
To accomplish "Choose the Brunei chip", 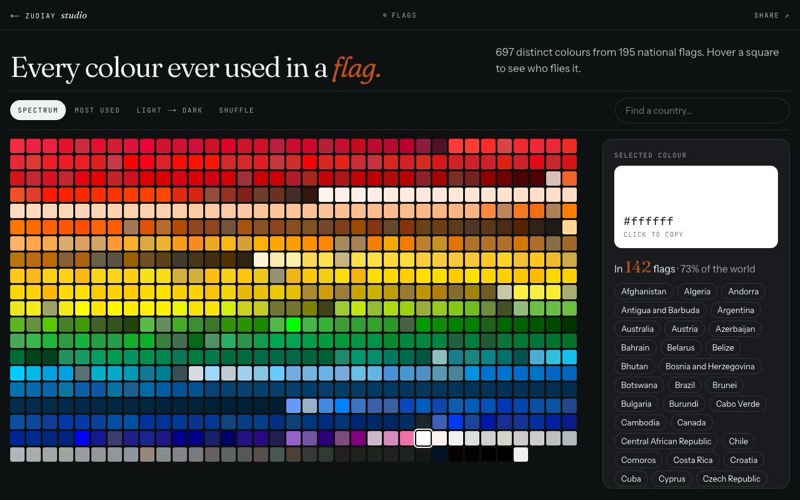I will [x=724, y=385].
